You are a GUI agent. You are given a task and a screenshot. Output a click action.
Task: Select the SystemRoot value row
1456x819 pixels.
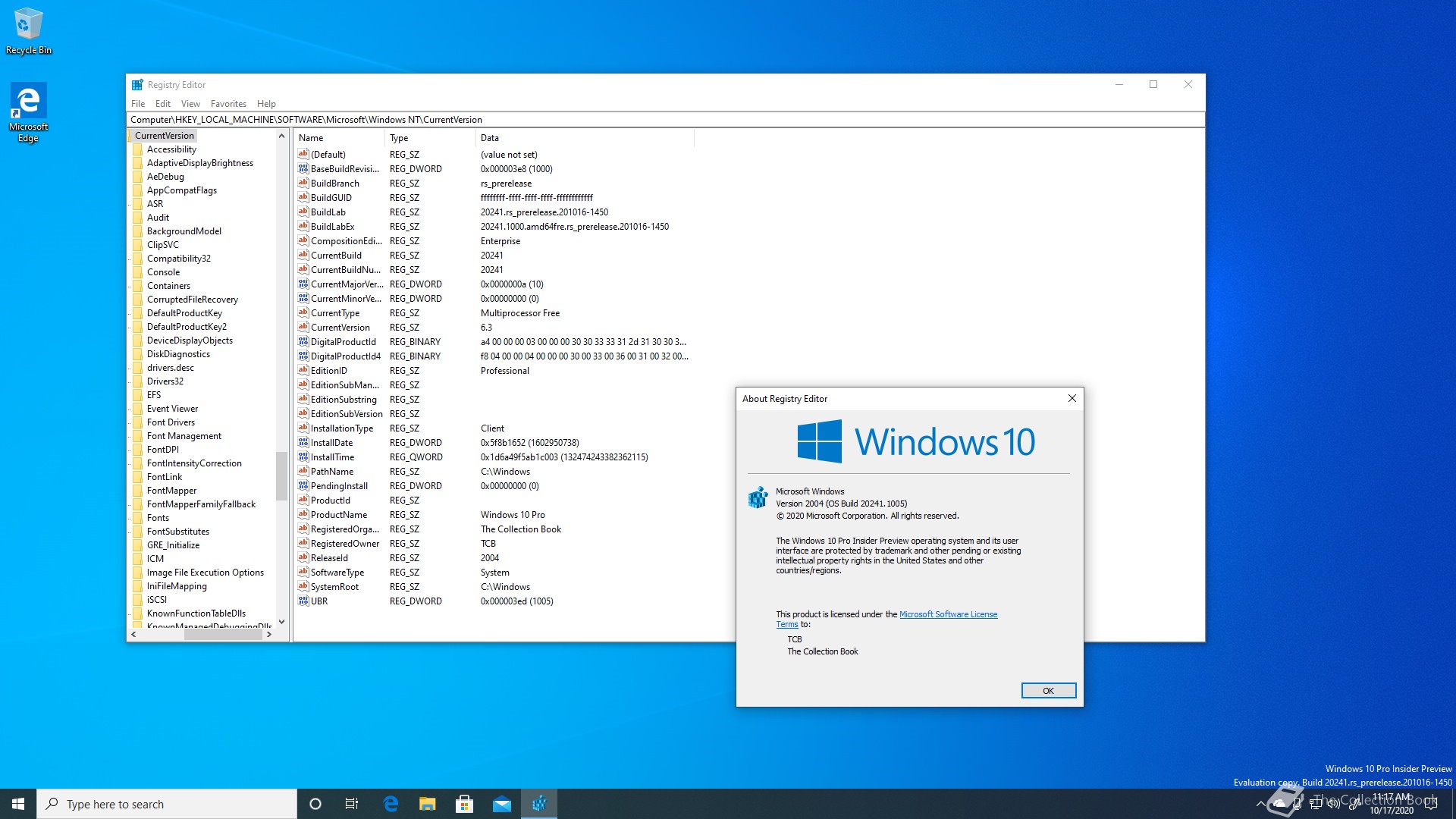493,586
